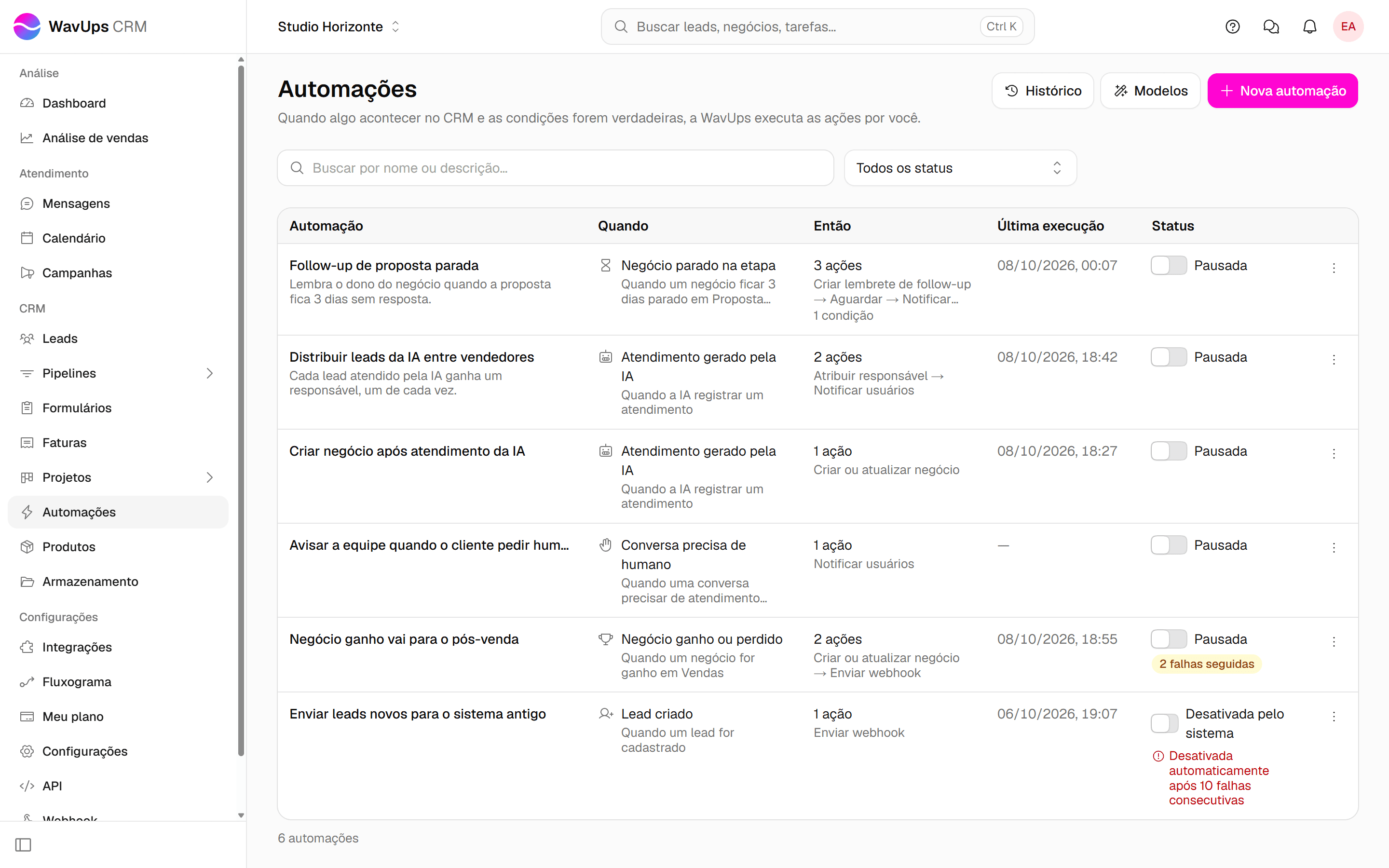
Task: Open the Modelos templates button
Action: point(1150,91)
